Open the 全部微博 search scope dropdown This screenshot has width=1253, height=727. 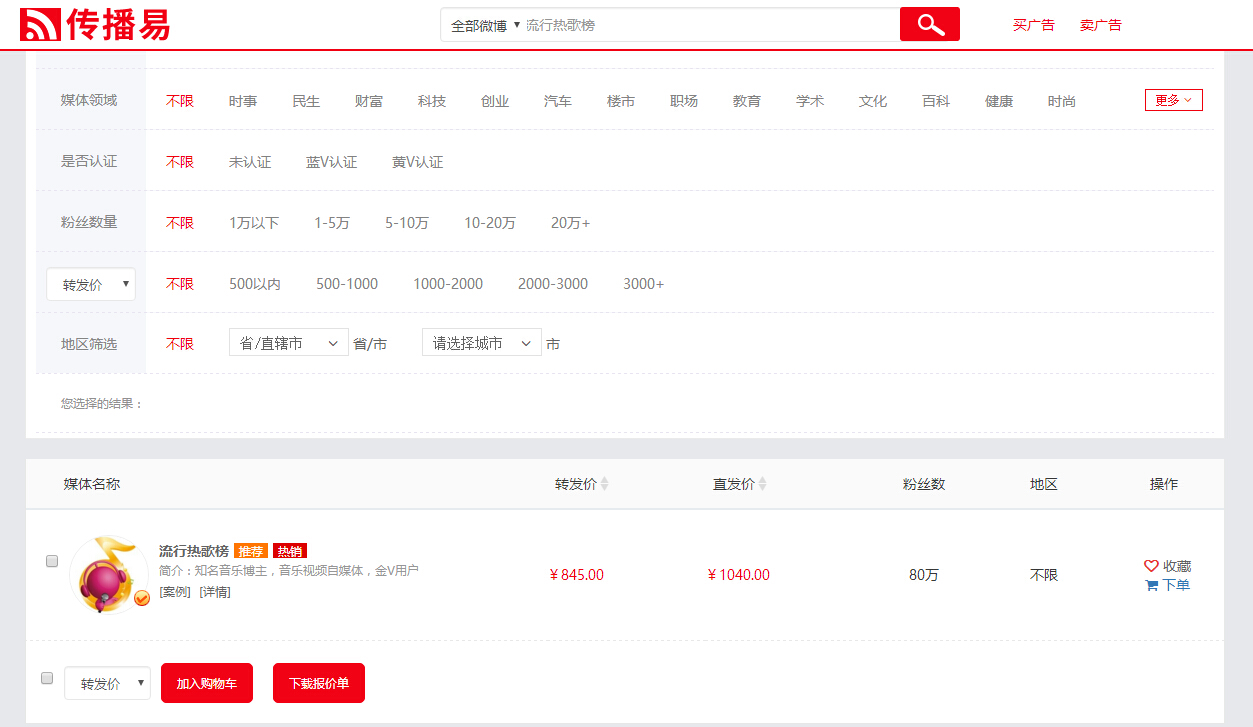pos(485,25)
